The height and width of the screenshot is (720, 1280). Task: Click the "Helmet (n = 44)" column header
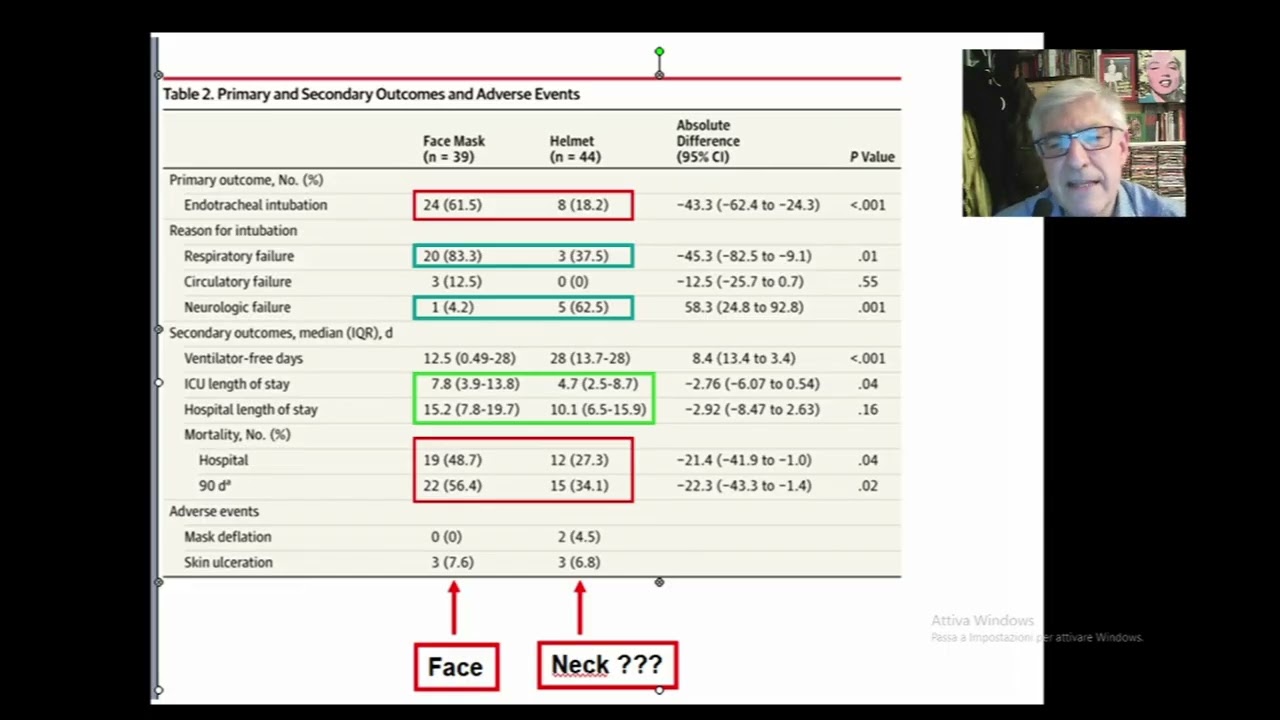point(575,149)
